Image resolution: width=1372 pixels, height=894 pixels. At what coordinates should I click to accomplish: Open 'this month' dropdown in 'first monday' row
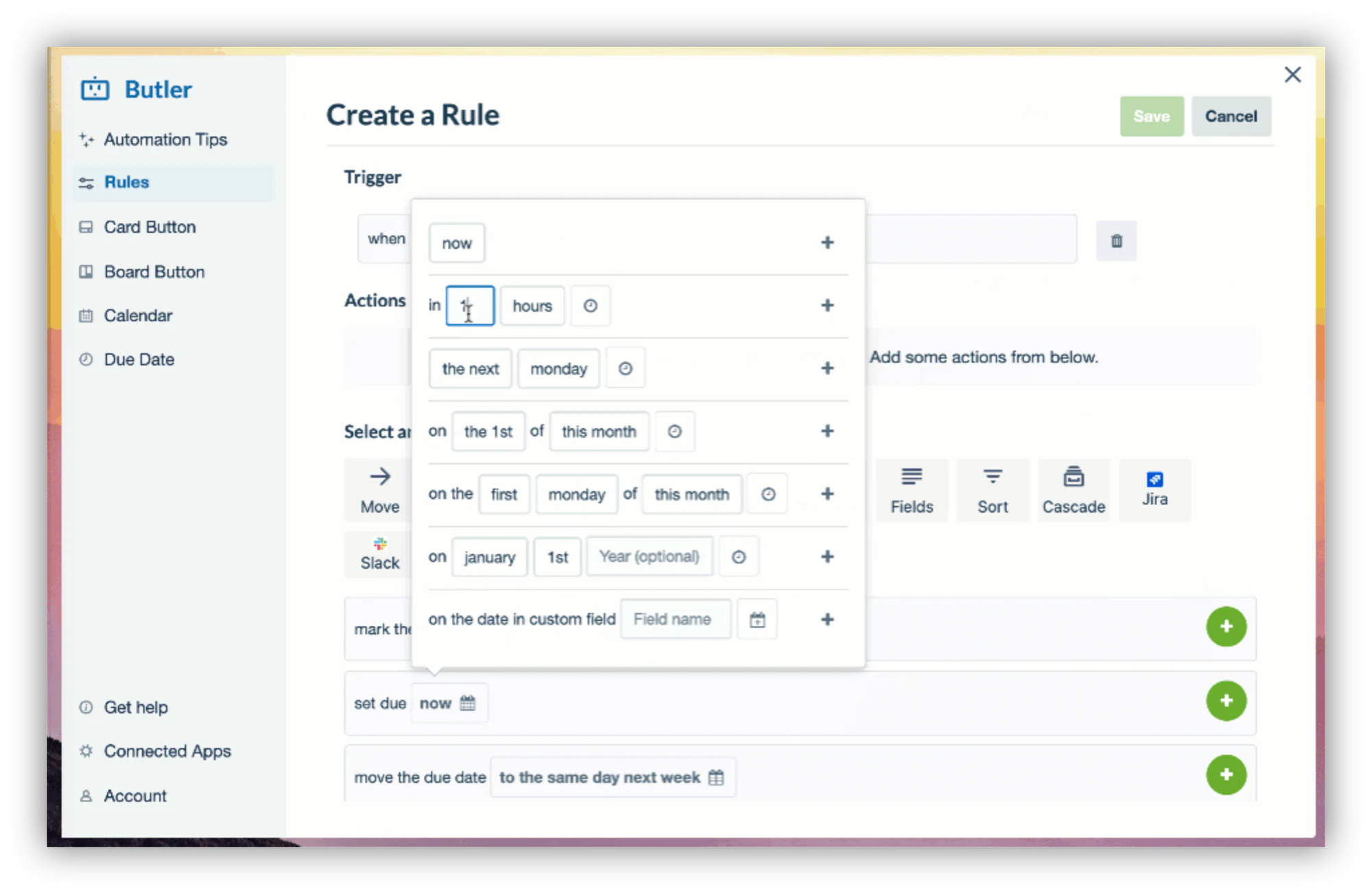692,495
